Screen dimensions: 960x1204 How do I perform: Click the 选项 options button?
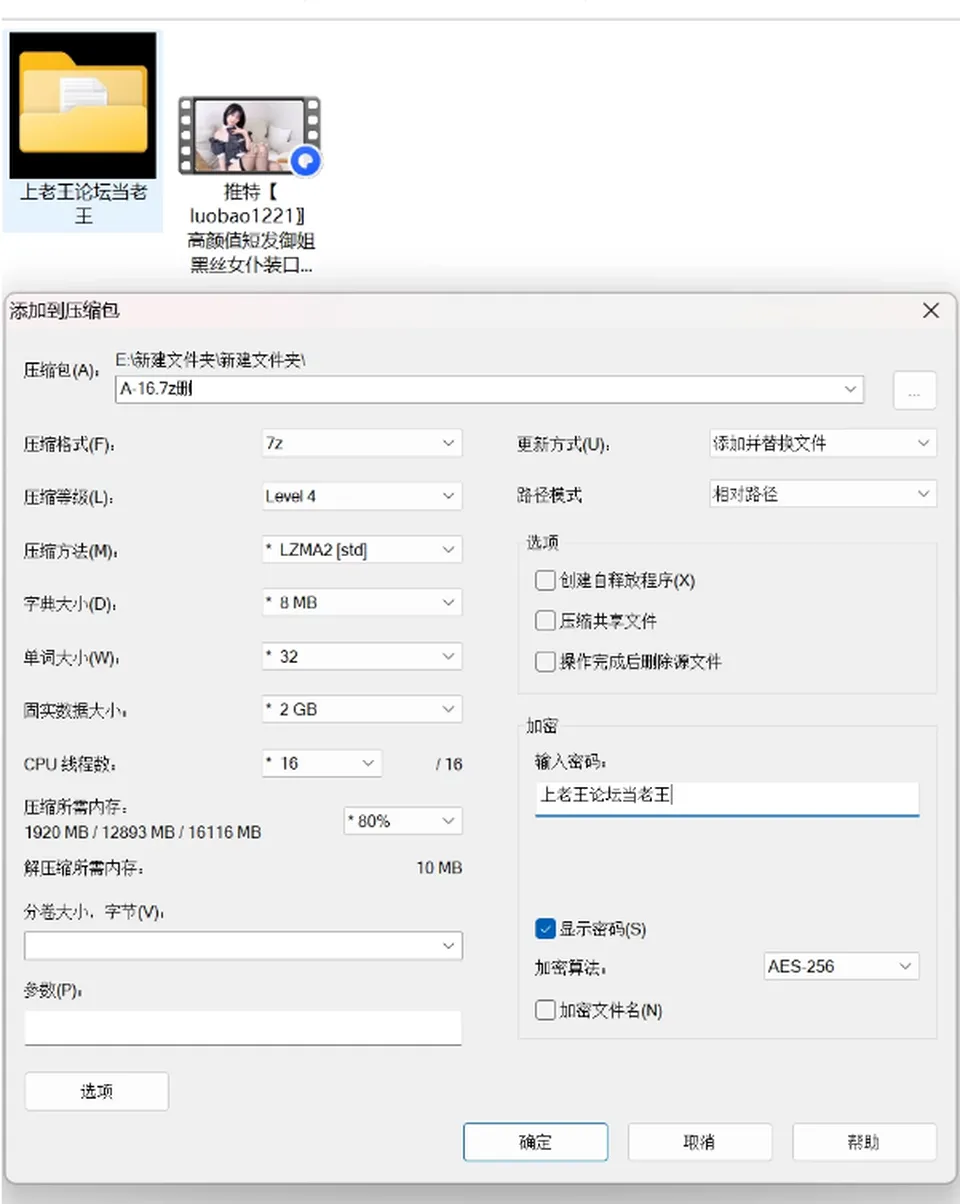(x=96, y=1092)
